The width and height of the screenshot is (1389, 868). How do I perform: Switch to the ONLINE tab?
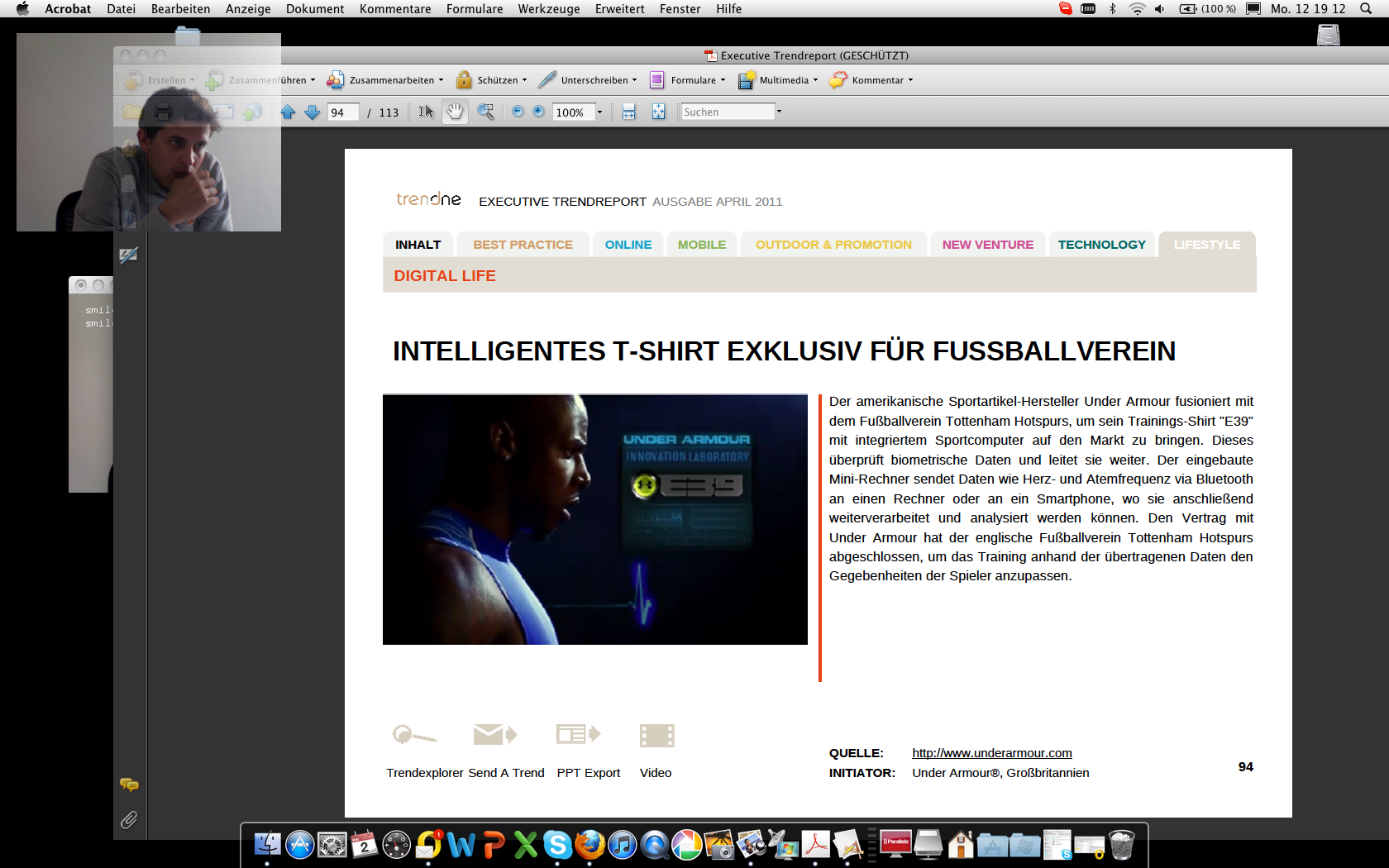[x=628, y=245]
